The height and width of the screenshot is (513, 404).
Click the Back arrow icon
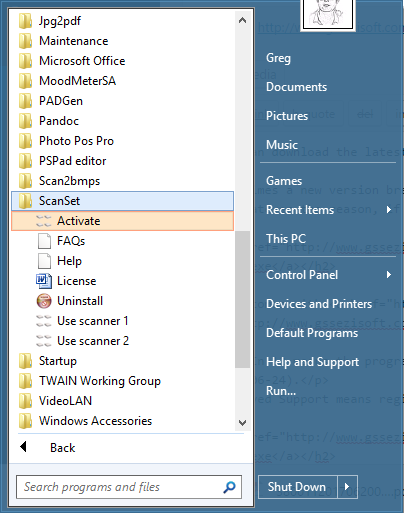pos(23,447)
